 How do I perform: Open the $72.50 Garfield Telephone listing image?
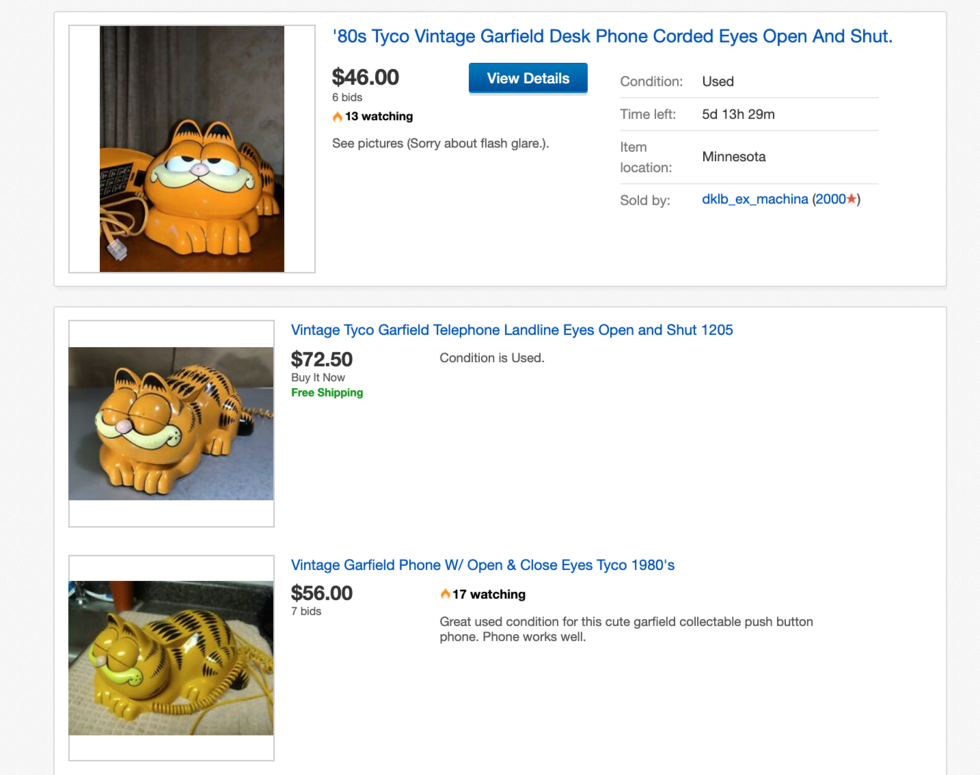click(171, 423)
